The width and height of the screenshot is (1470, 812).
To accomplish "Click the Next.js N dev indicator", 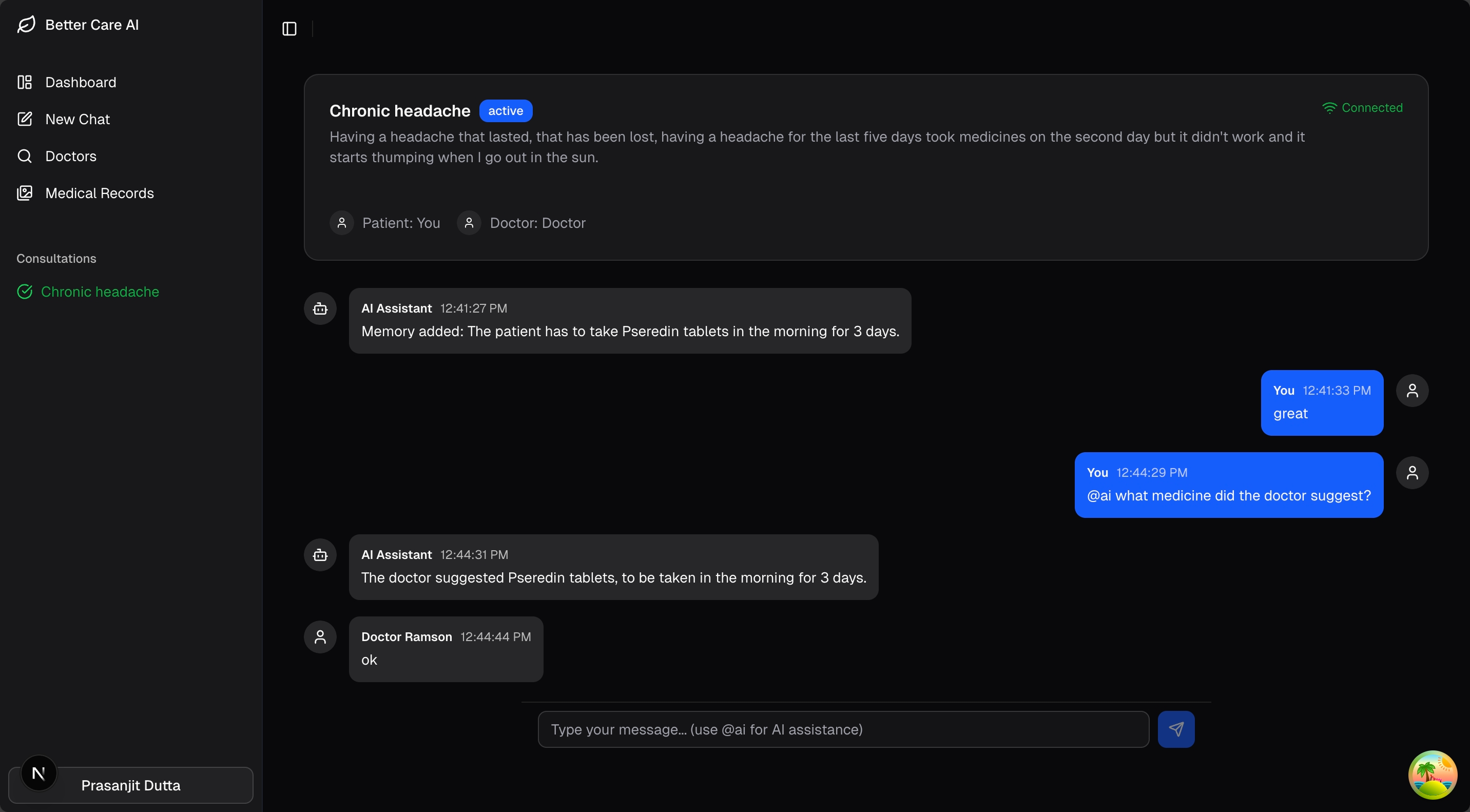I will [39, 773].
